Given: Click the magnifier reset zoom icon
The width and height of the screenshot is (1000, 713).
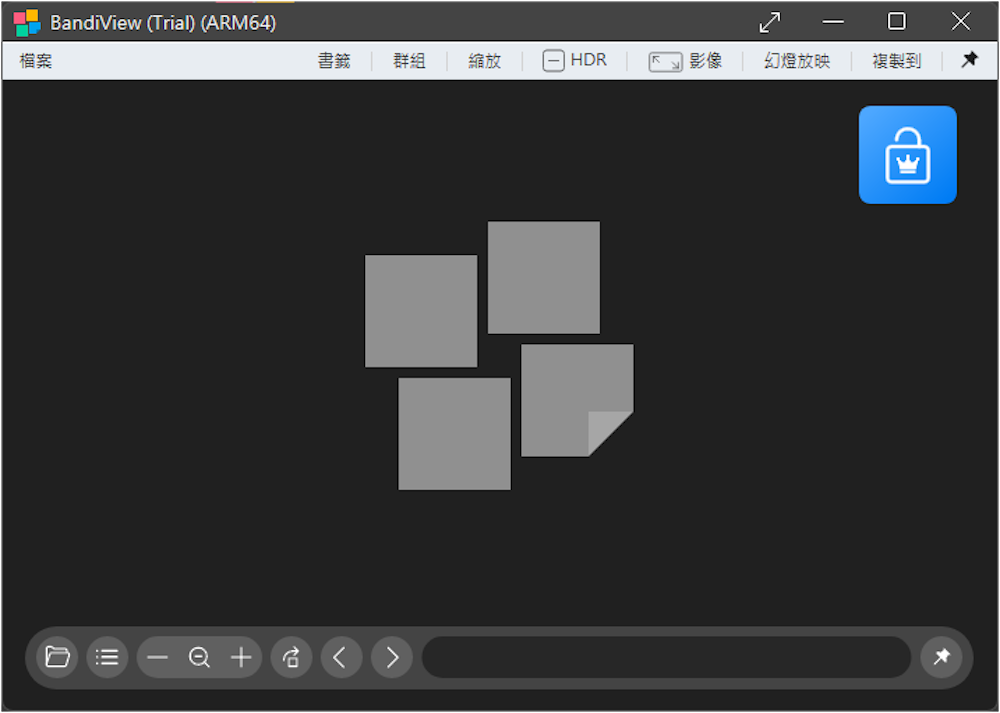Looking at the screenshot, I should [199, 657].
